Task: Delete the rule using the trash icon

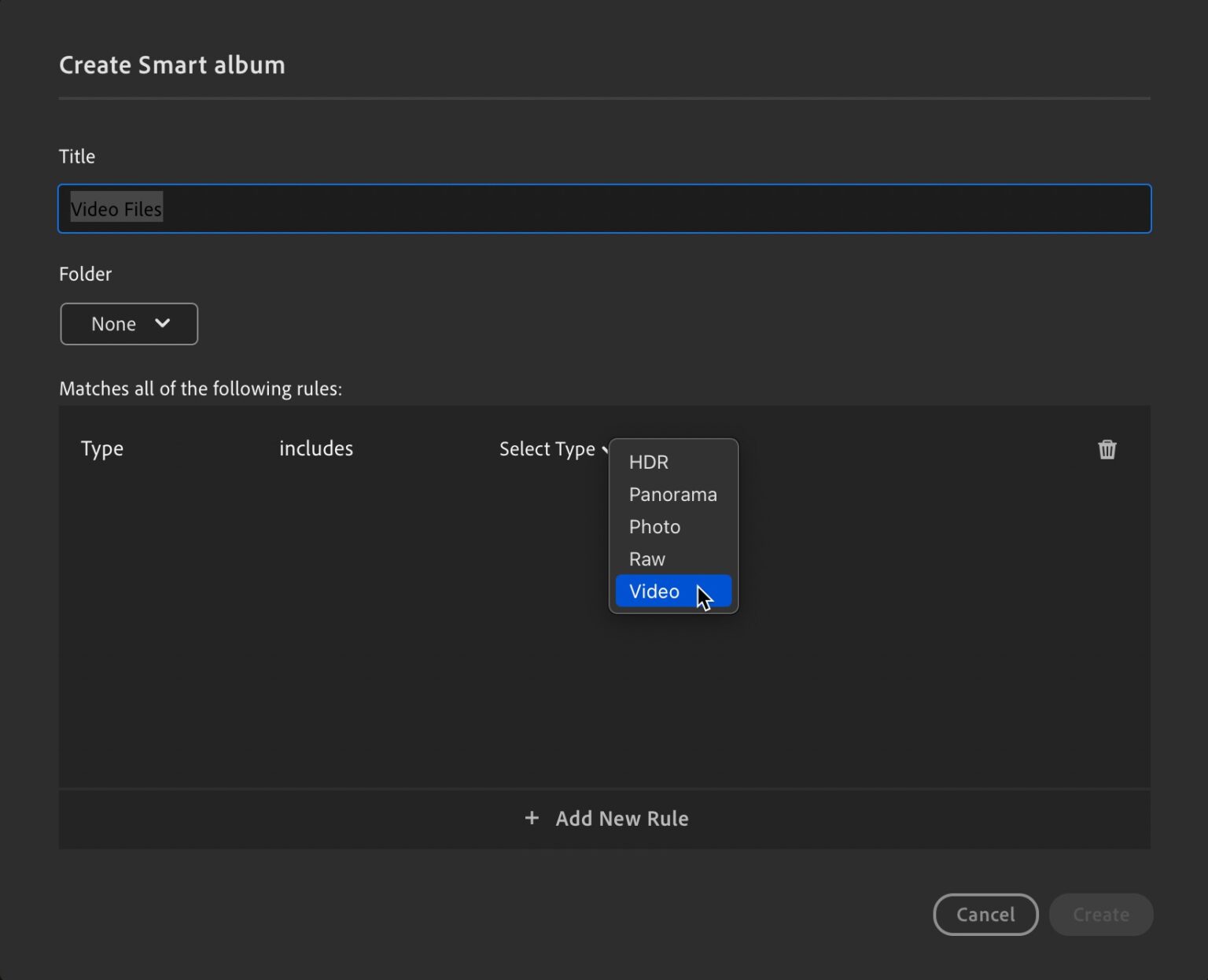Action: [x=1107, y=449]
